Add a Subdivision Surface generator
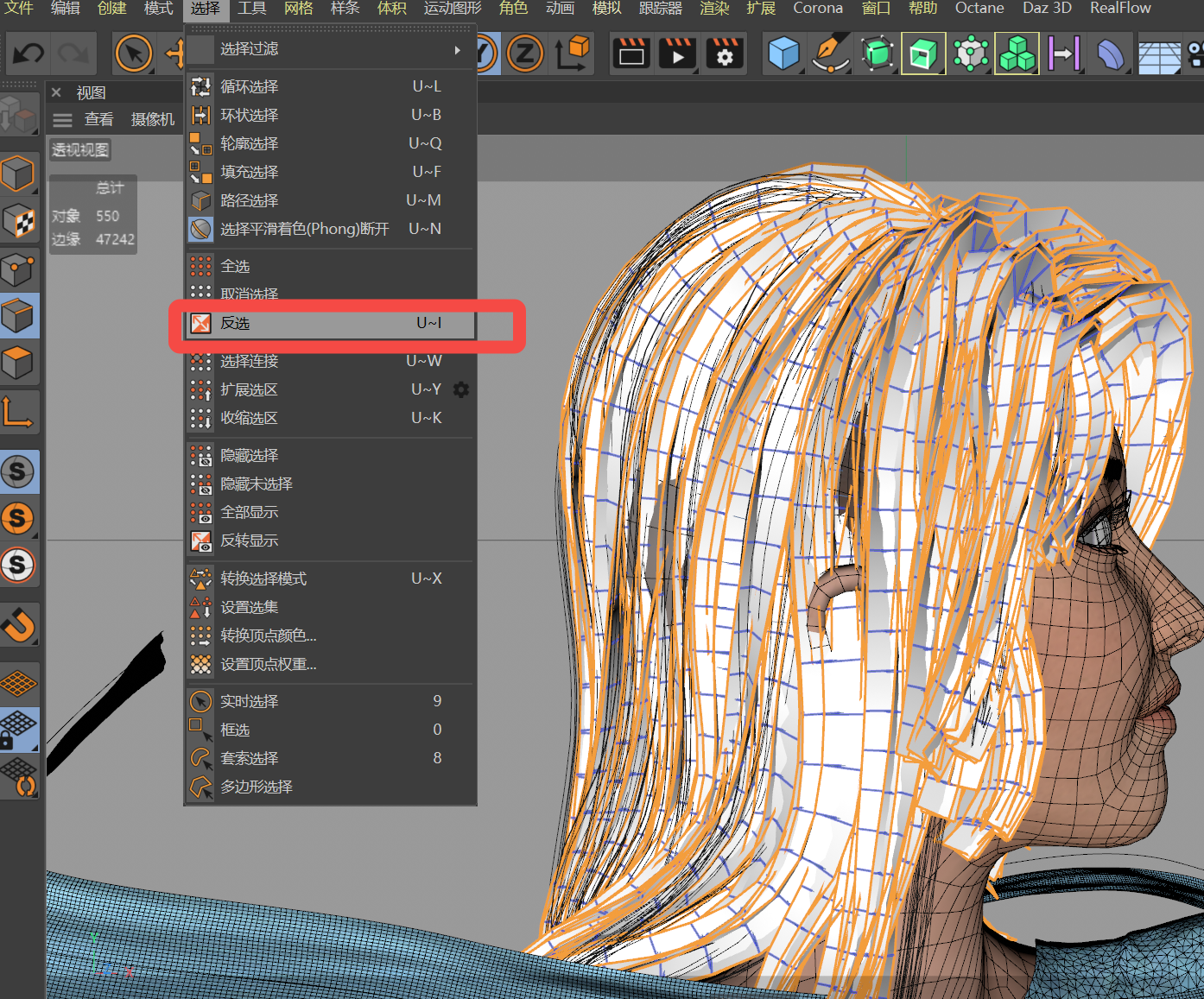The width and height of the screenshot is (1204, 999). point(878,54)
